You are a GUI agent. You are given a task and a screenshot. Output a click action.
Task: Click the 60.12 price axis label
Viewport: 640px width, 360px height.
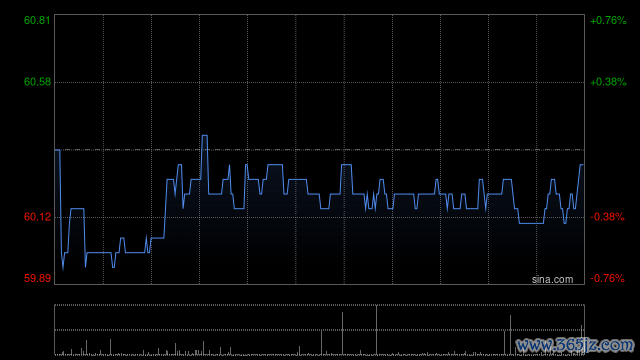coord(37,217)
